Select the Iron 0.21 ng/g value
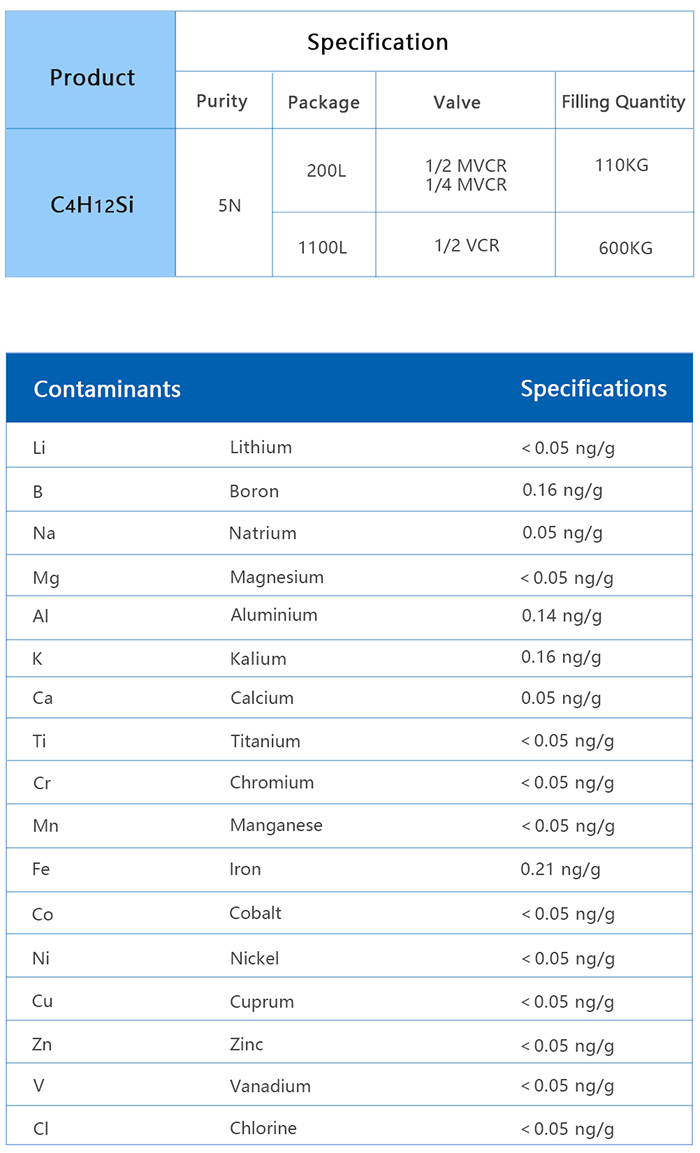 [x=561, y=869]
